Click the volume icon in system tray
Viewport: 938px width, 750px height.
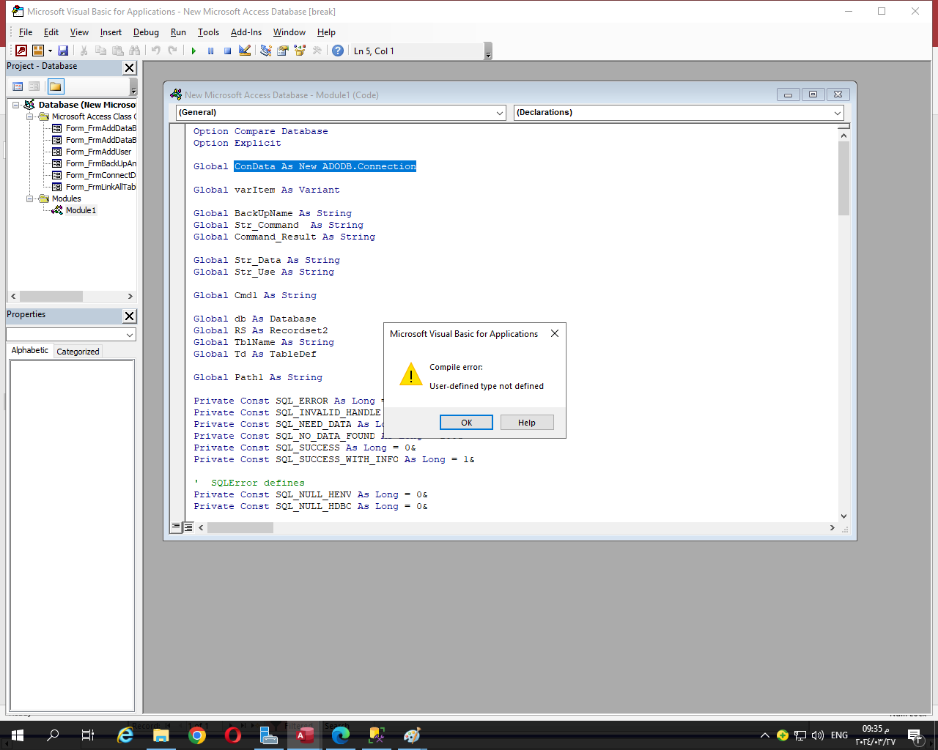[x=817, y=735]
